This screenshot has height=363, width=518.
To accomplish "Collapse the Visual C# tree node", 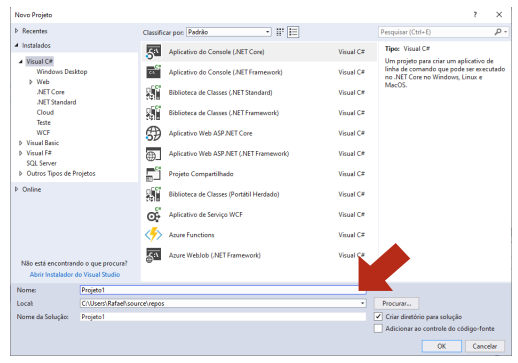I will click(21, 61).
